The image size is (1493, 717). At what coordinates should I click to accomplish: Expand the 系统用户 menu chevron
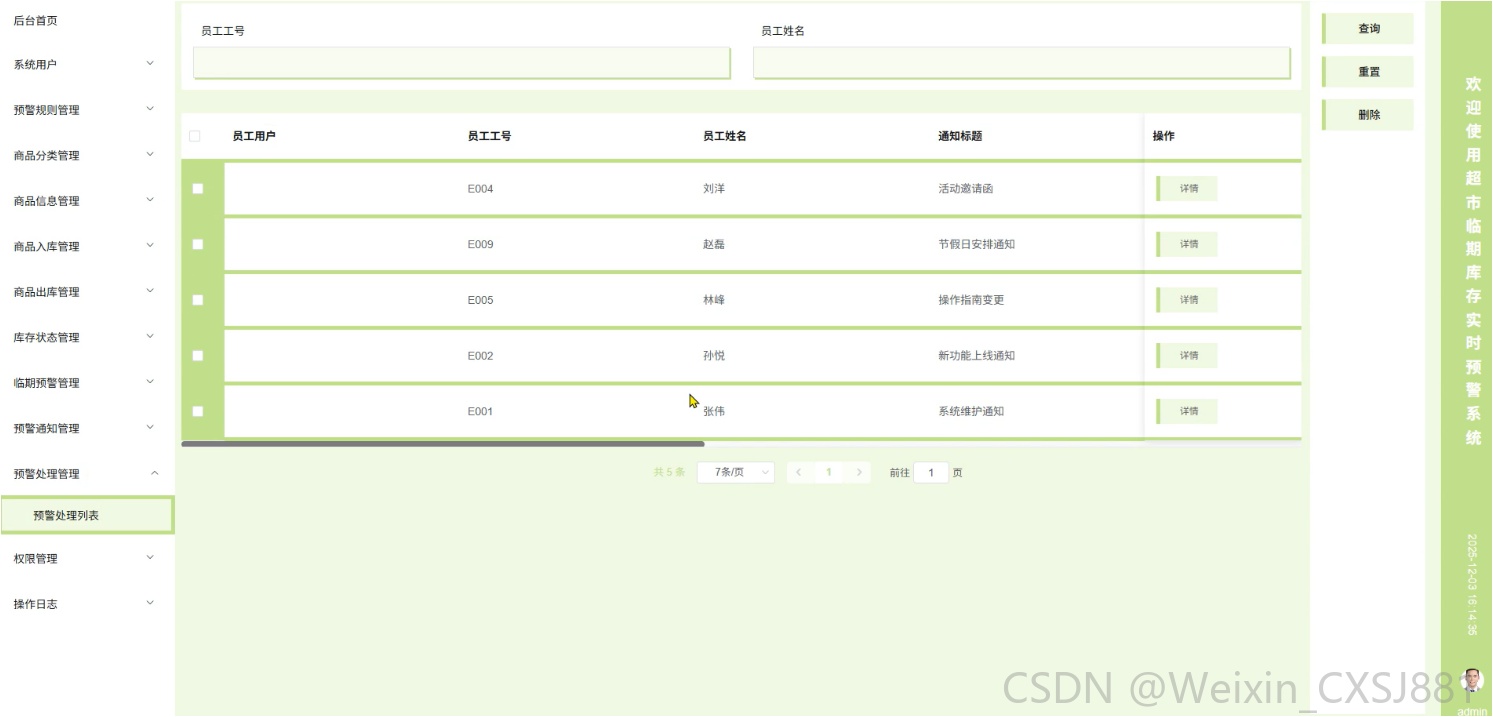click(150, 64)
